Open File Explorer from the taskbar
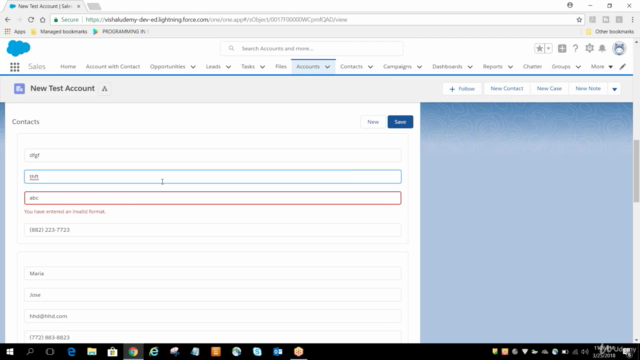 tap(92, 352)
